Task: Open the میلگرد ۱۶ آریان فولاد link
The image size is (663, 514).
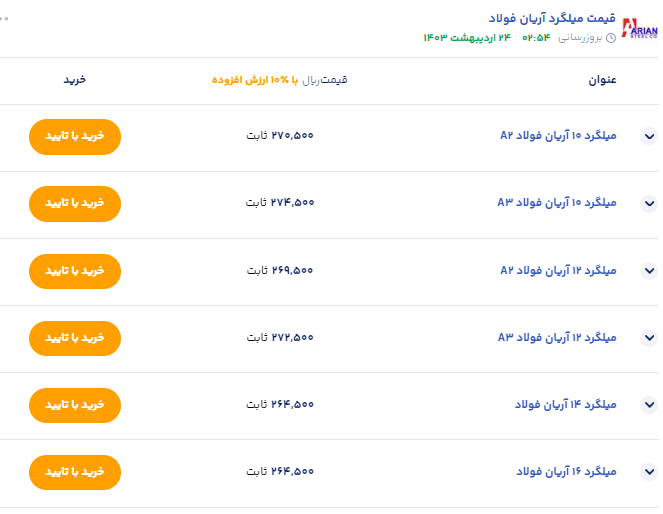Action: tap(566, 471)
